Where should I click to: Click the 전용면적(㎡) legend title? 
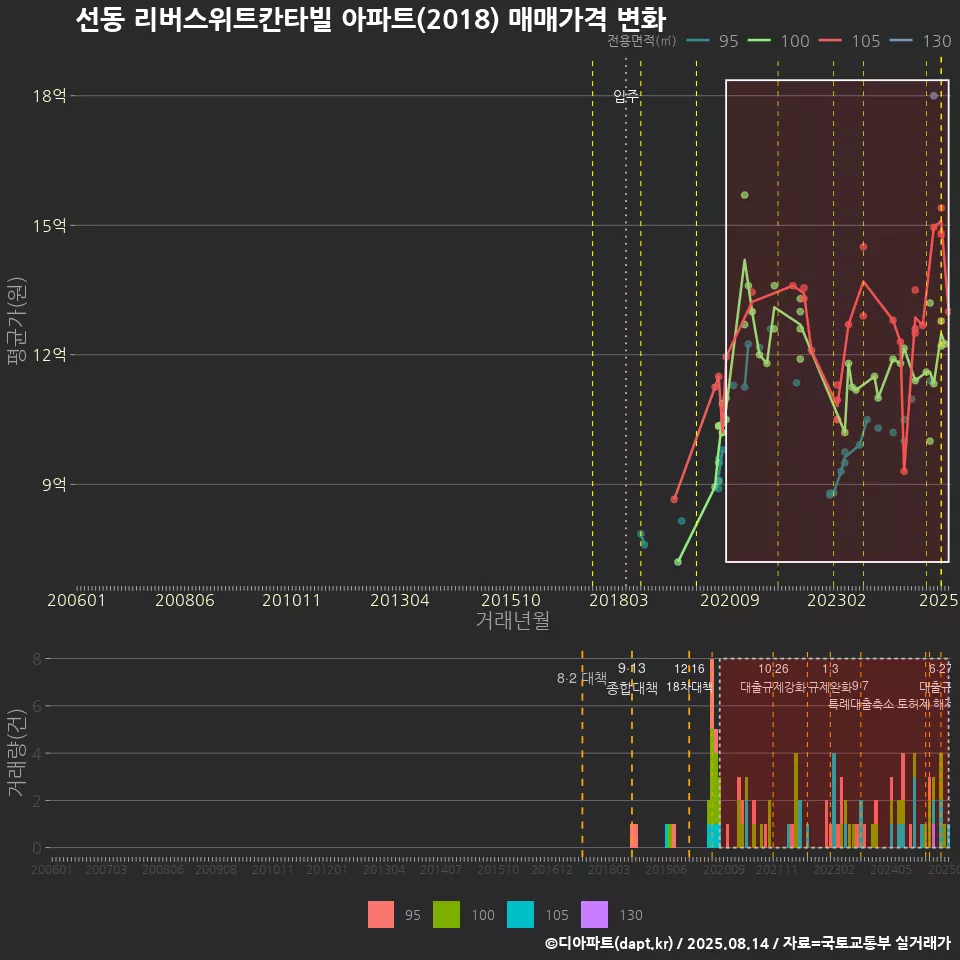coord(642,41)
